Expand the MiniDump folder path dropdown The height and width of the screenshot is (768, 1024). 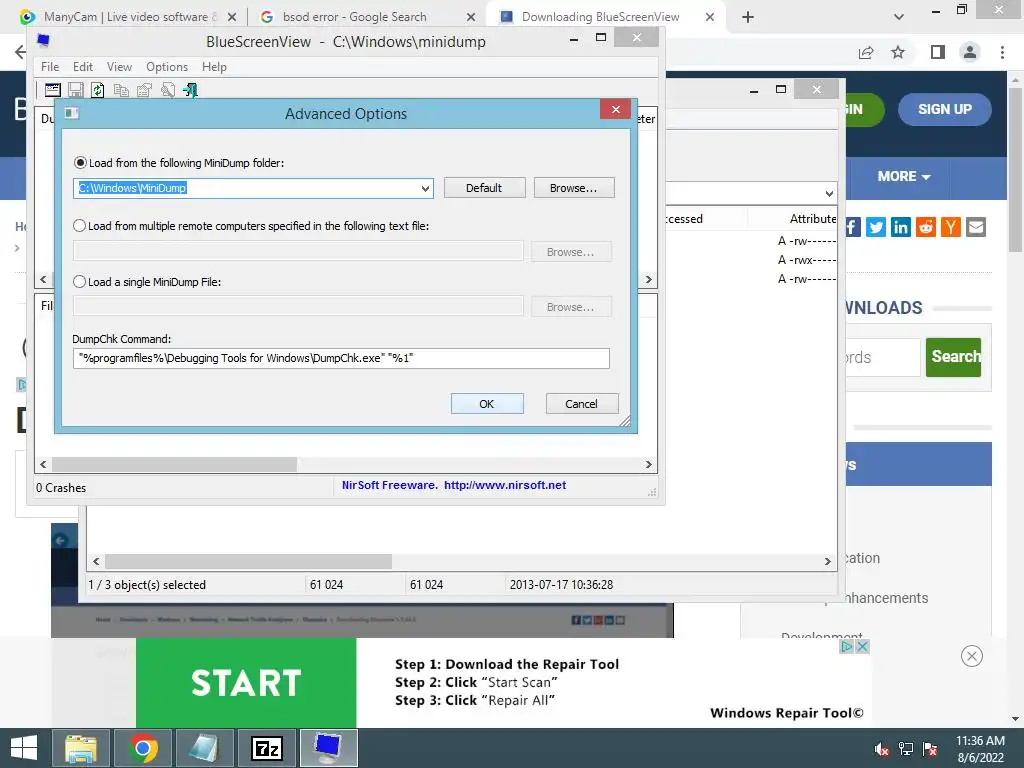(425, 188)
